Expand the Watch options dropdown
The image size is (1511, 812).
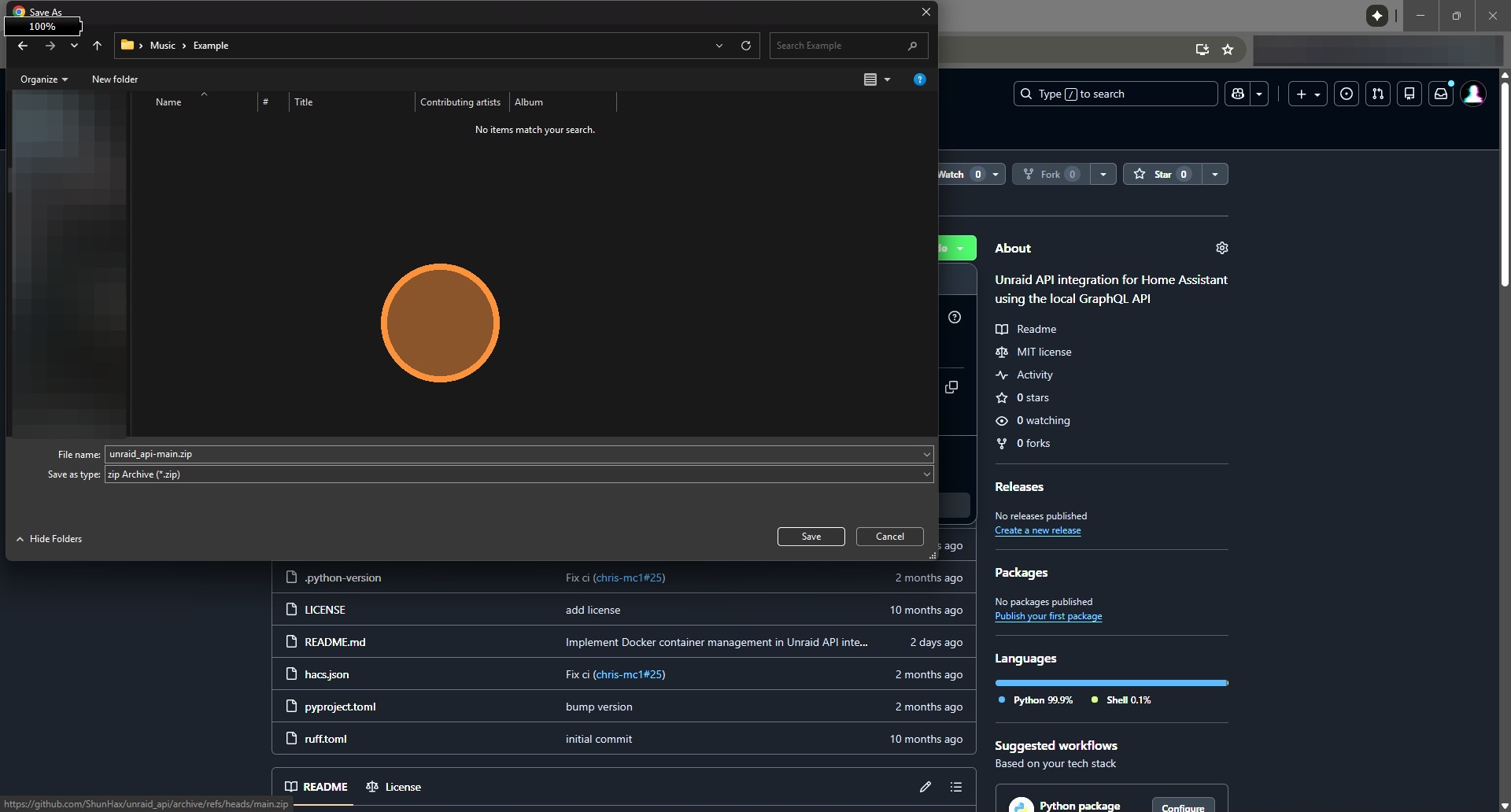(x=996, y=174)
